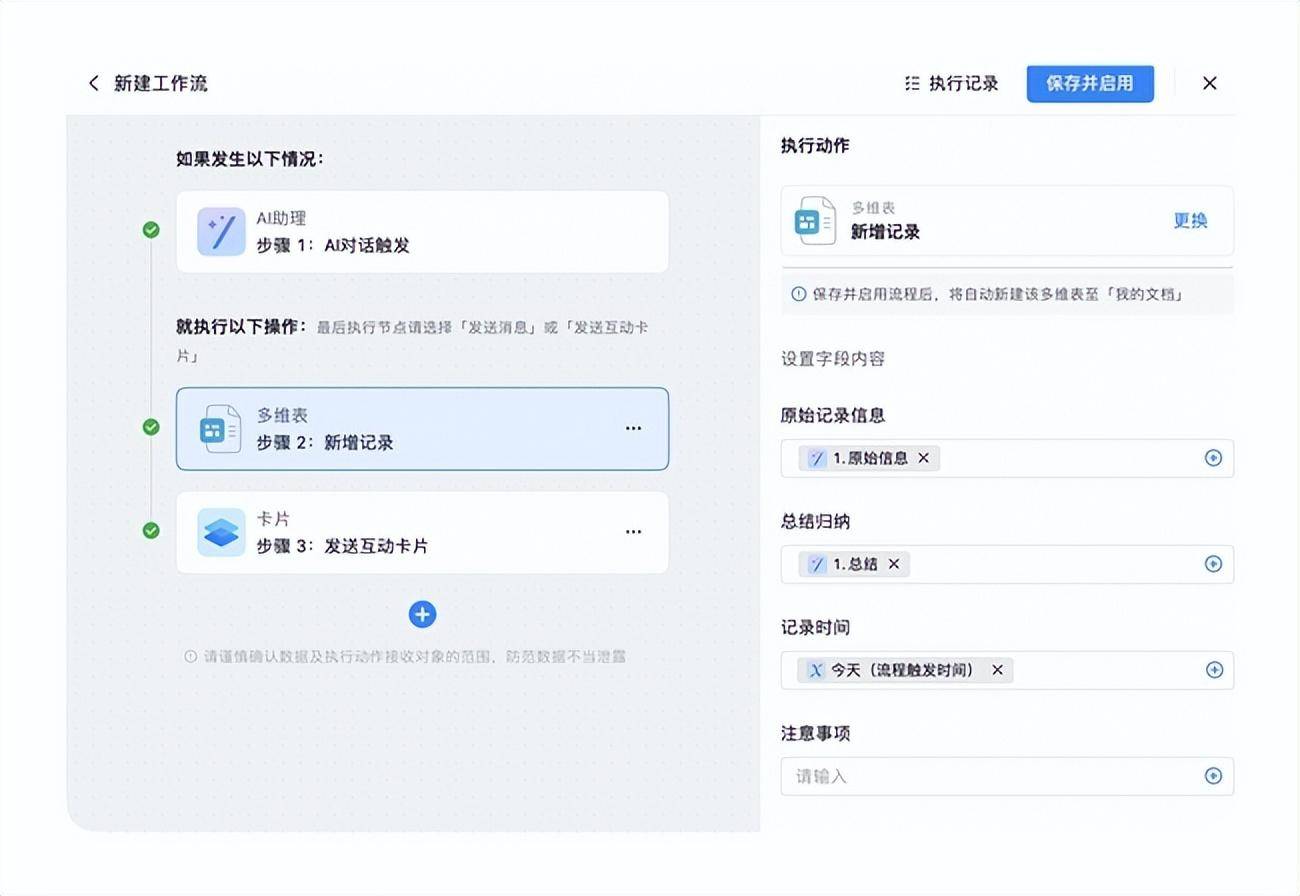Insert variable in 注意事项 field

click(x=1213, y=776)
